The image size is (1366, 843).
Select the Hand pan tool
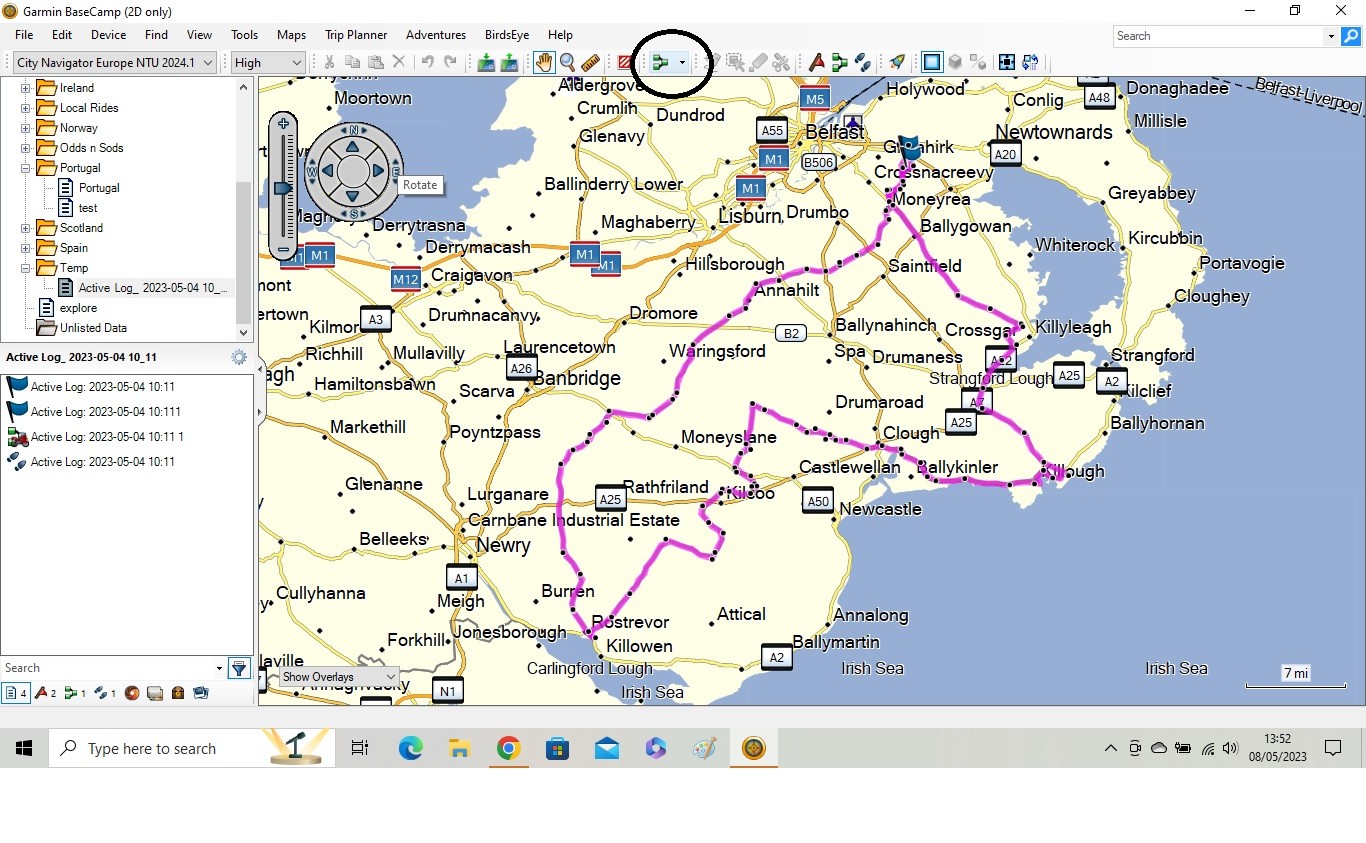coord(544,62)
